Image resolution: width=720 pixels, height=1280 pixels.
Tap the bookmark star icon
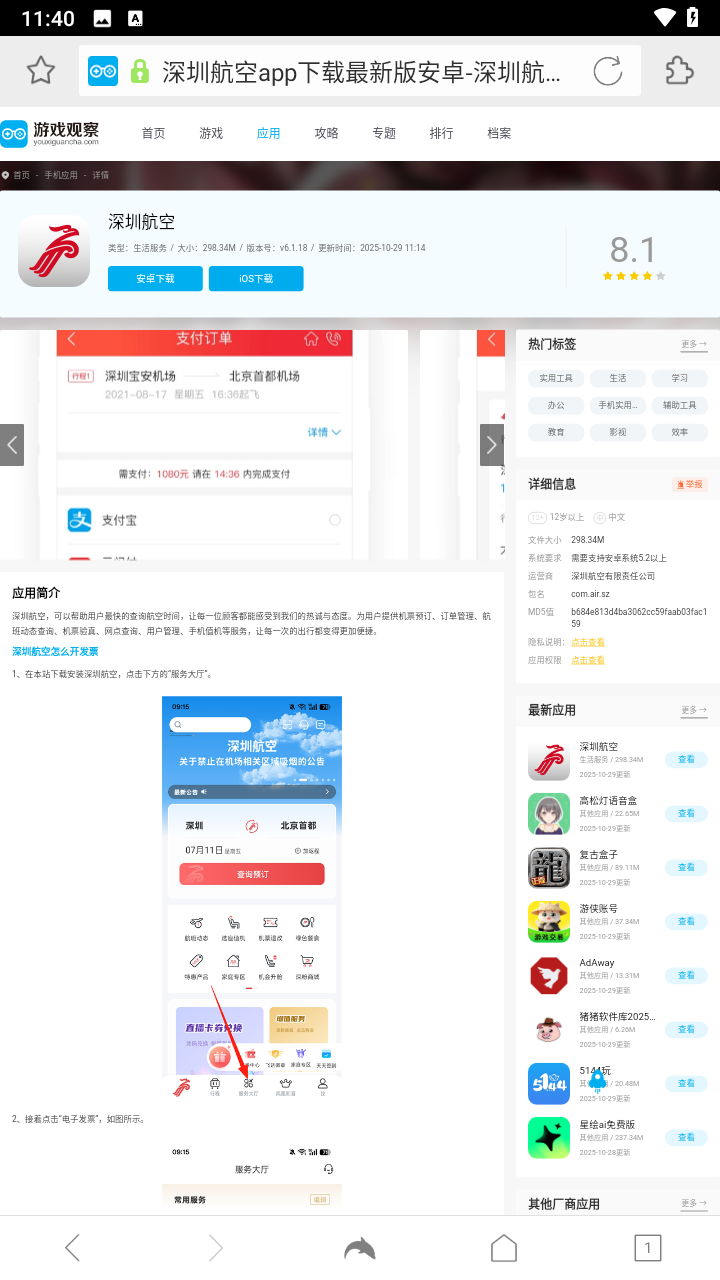40,71
